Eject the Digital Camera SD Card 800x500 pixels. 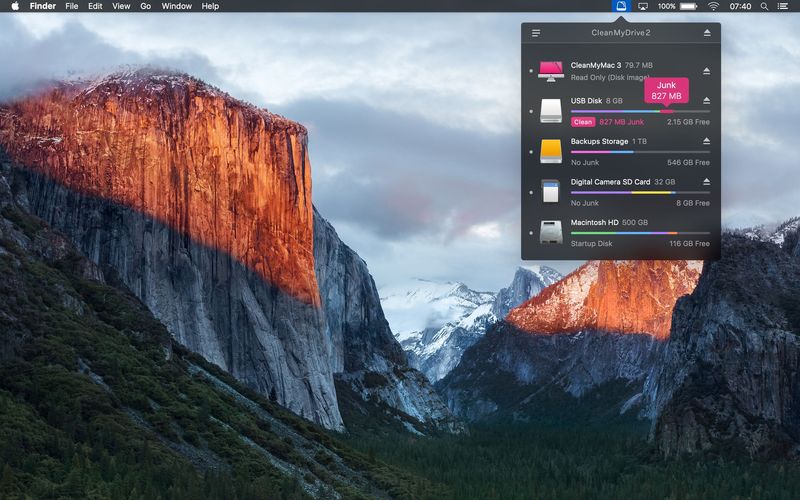click(x=706, y=181)
